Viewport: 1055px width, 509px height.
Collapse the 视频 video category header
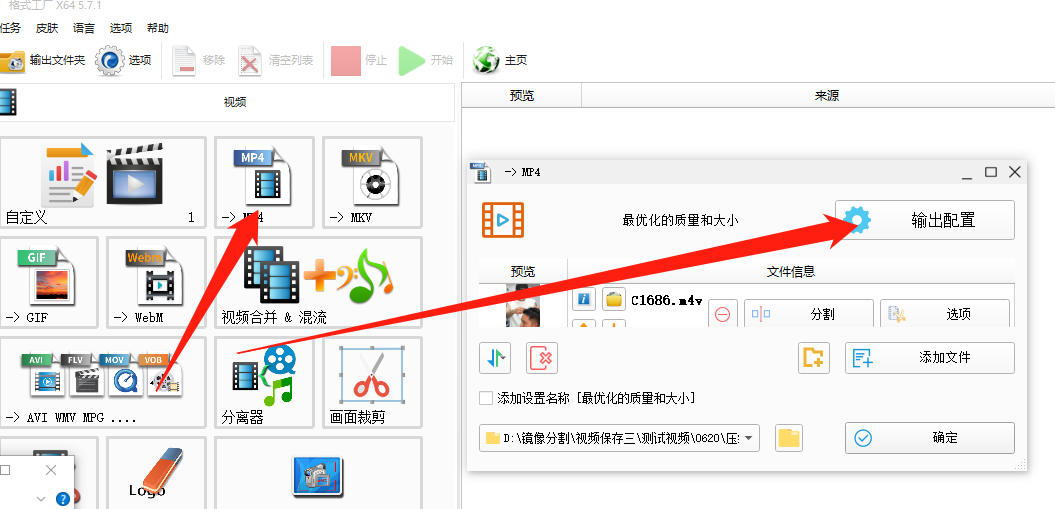coord(227,102)
